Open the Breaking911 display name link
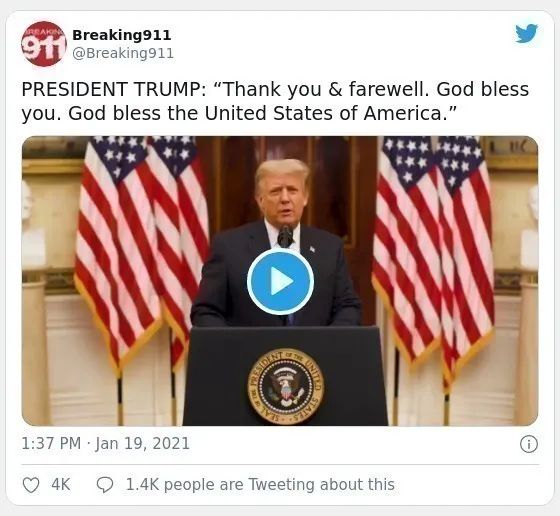 (x=122, y=35)
